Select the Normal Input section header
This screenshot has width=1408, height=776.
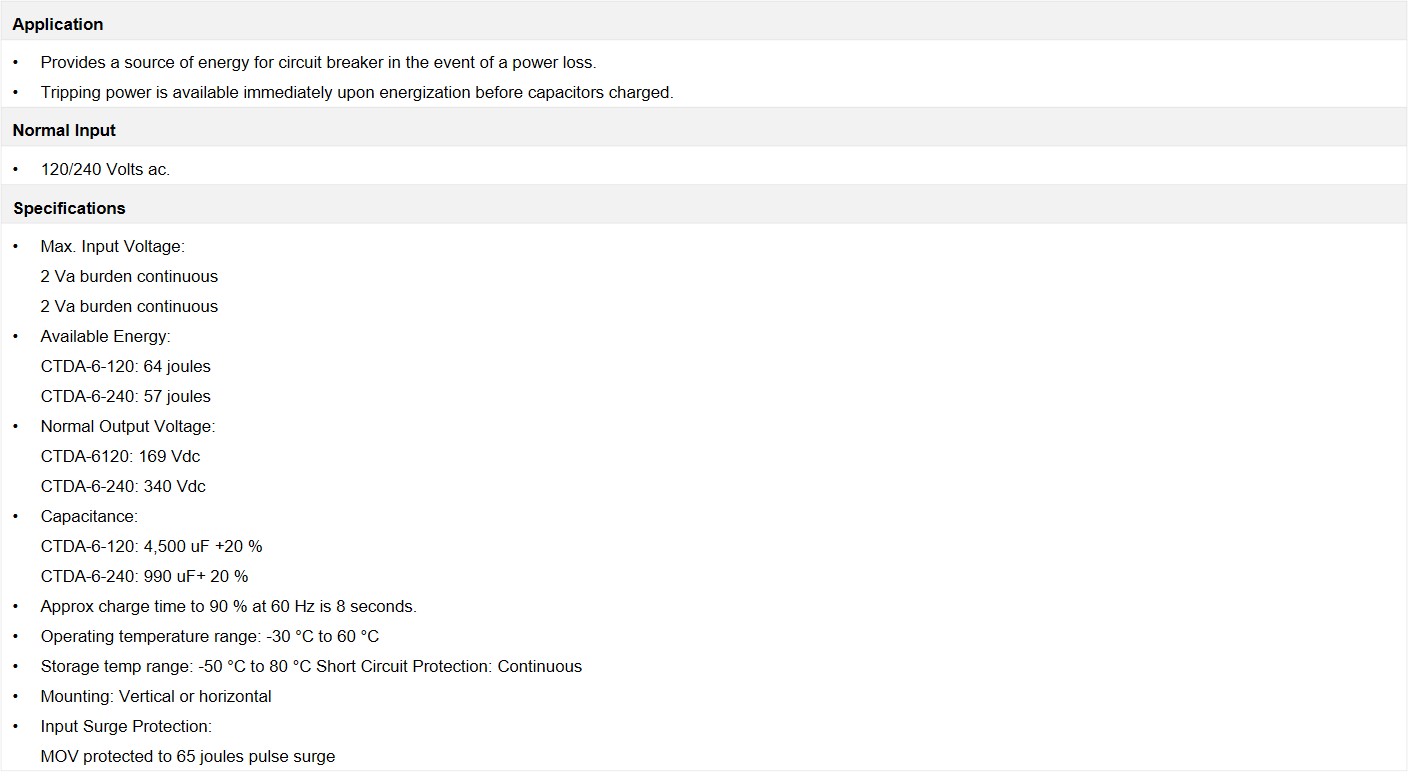click(x=703, y=129)
